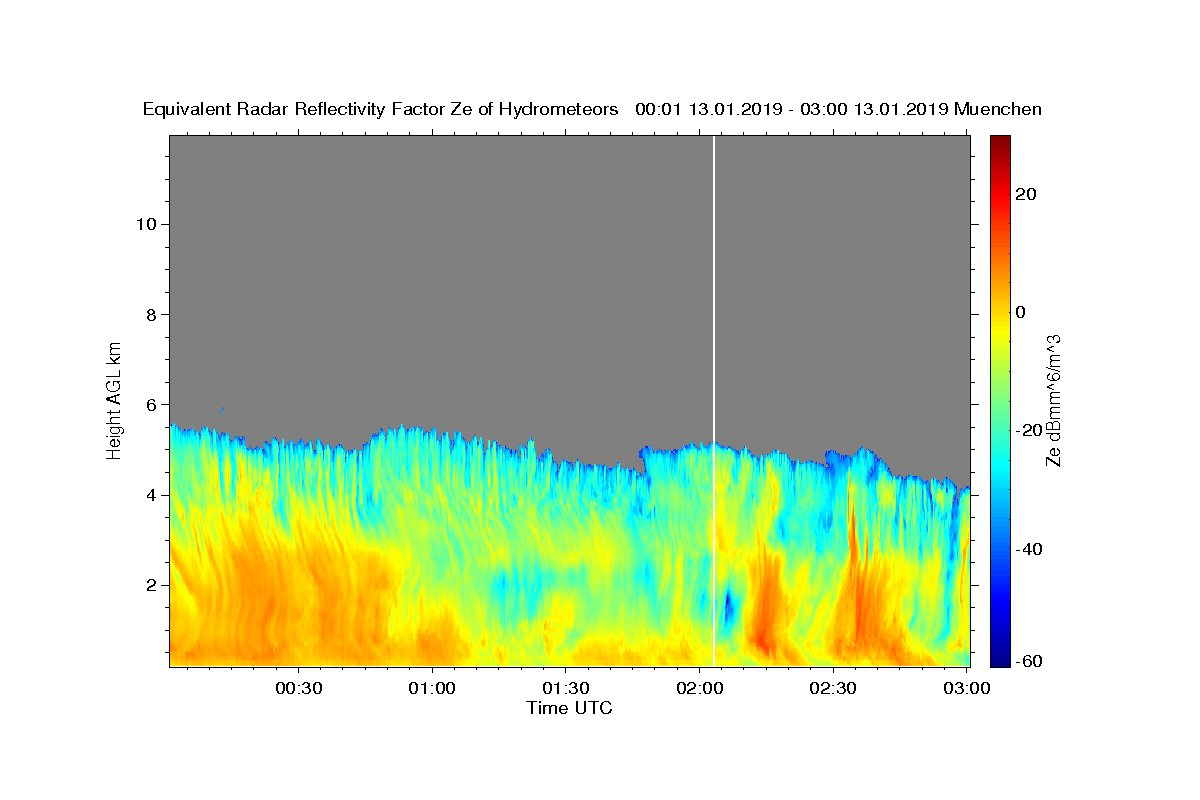The image size is (1200, 800).
Task: Click the '-40' colorbar tick label
Action: [x=1029, y=549]
